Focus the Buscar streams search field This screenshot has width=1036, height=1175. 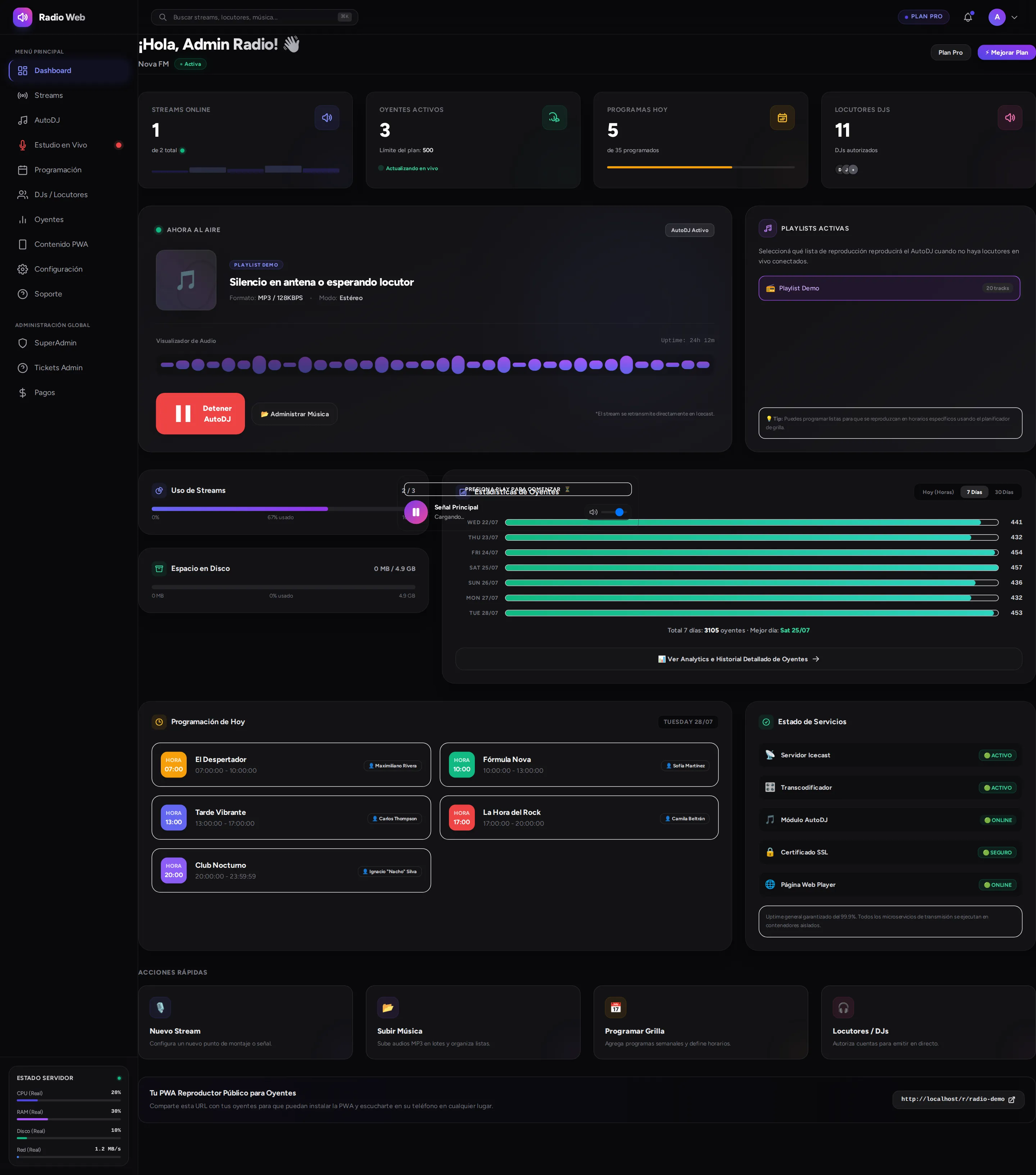point(254,17)
